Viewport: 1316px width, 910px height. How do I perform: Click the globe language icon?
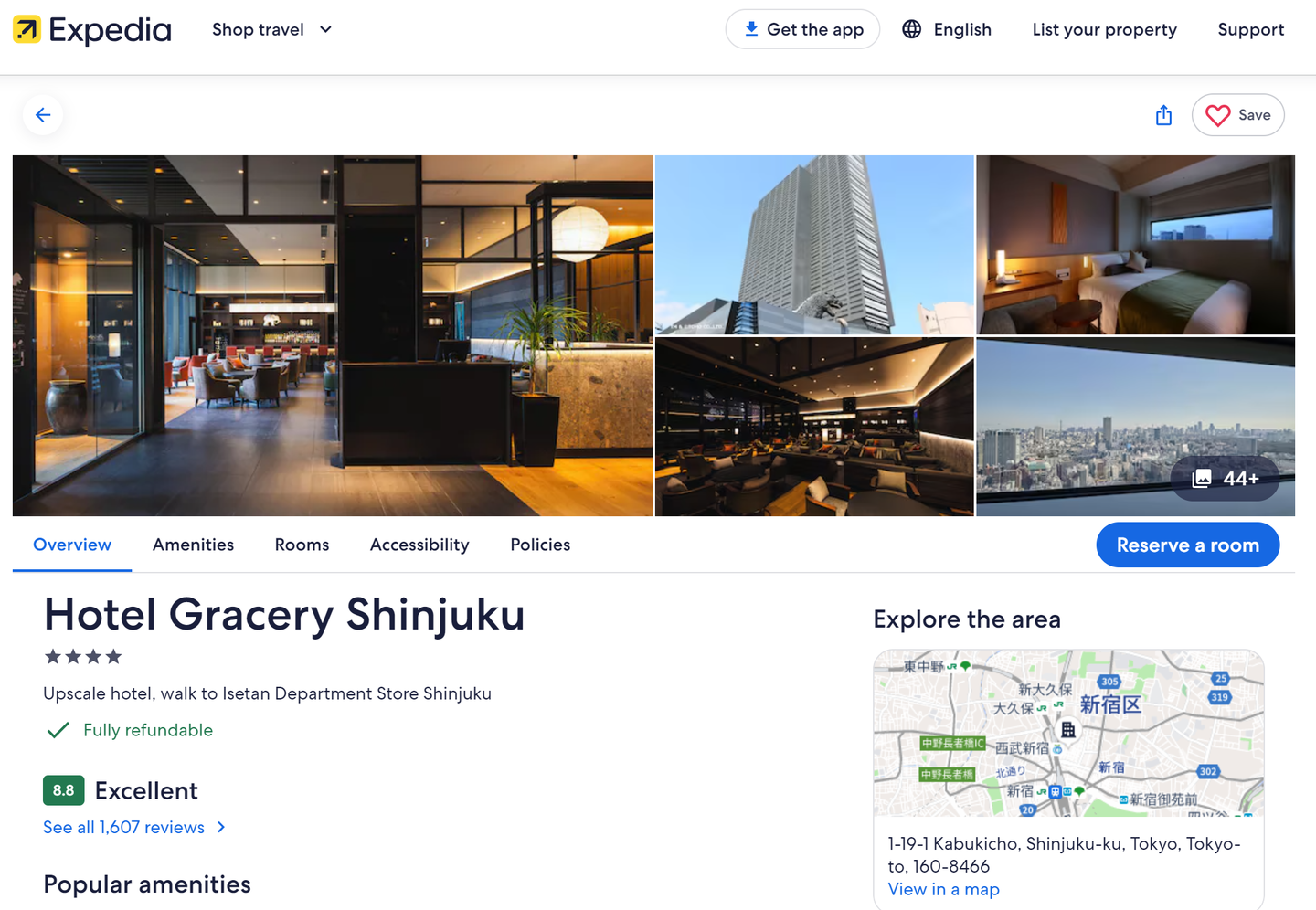pyautogui.click(x=911, y=29)
